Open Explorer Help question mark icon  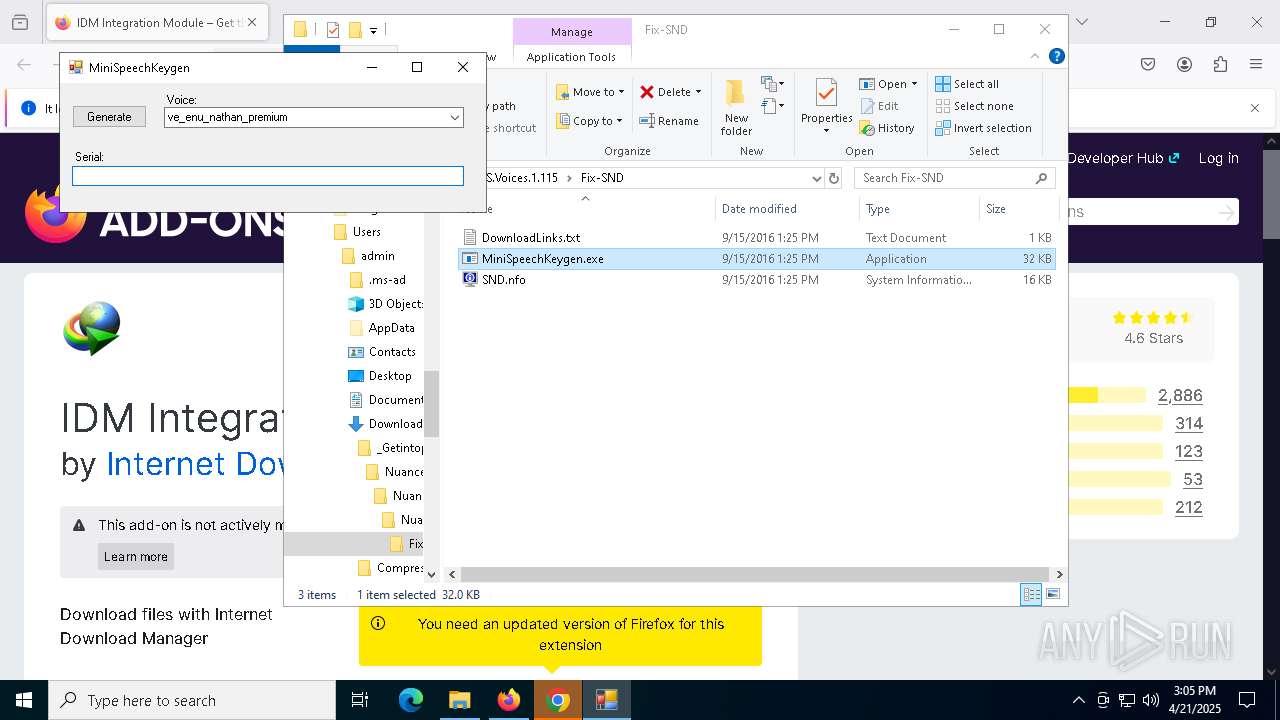tap(1057, 57)
